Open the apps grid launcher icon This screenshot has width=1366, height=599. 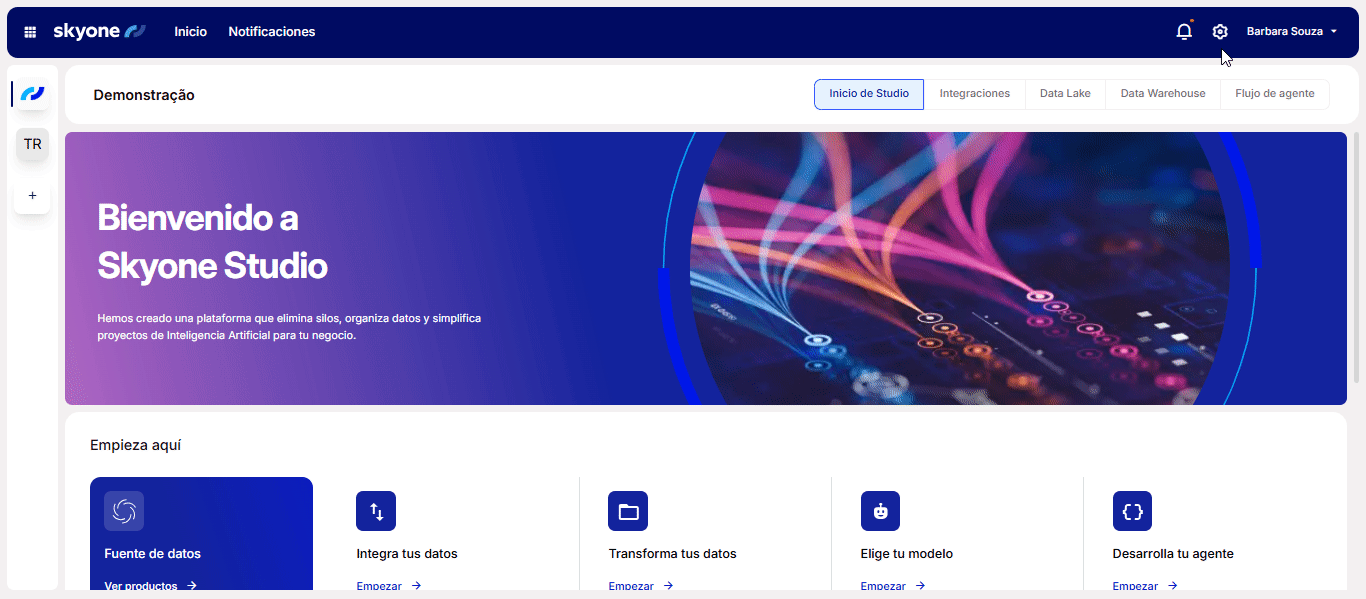(x=30, y=32)
